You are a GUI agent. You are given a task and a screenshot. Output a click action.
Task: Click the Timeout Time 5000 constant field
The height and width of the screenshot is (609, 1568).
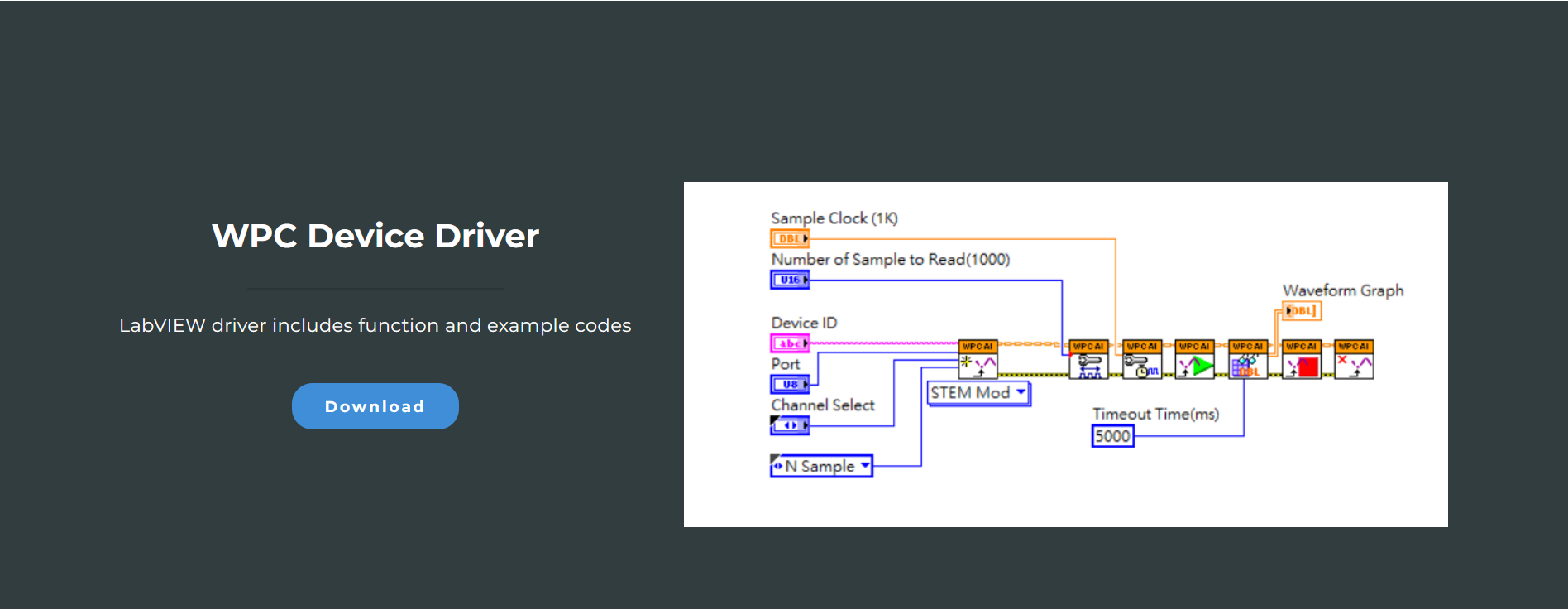tap(1112, 436)
